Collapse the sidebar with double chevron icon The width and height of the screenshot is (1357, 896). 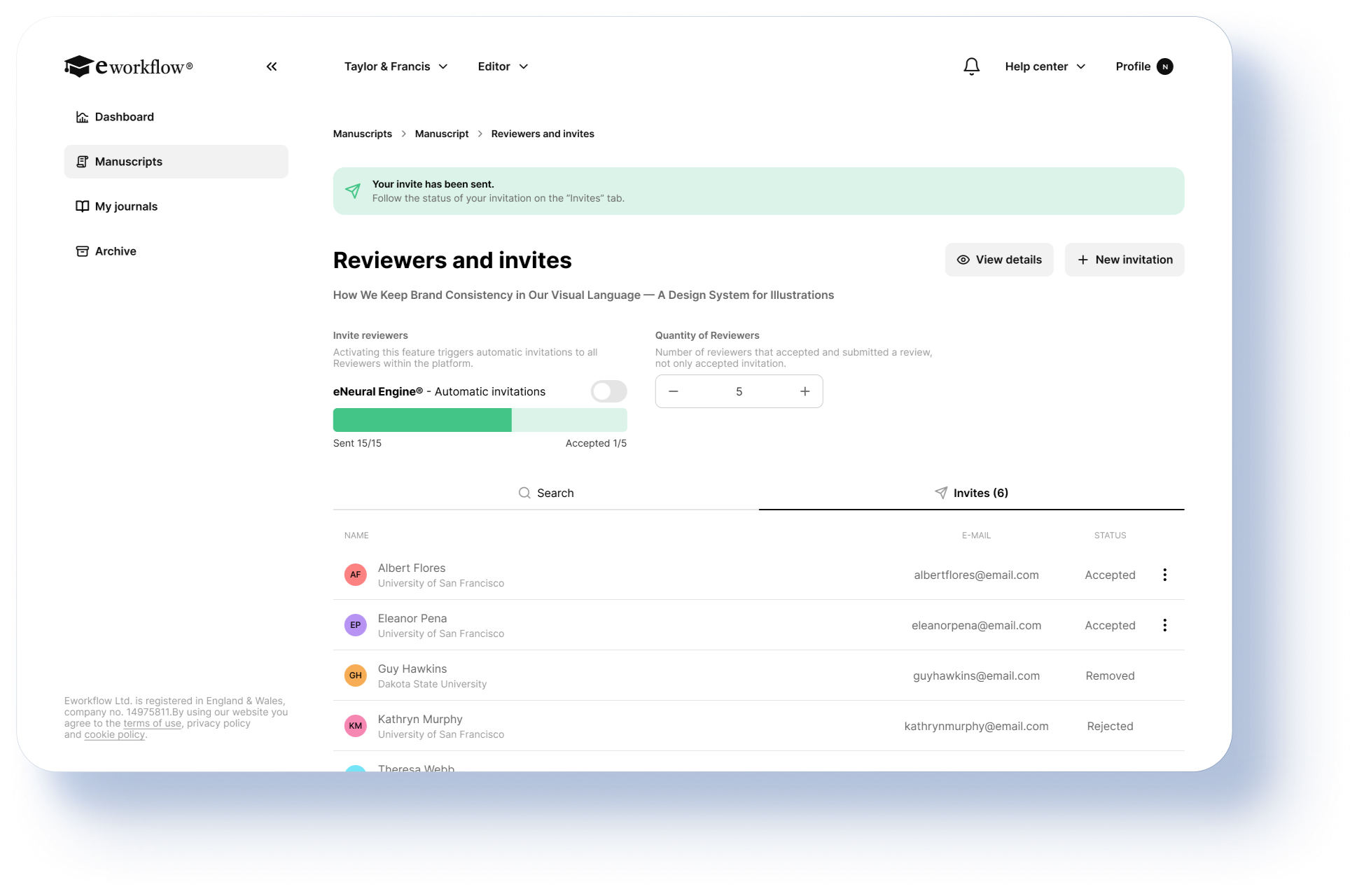pyautogui.click(x=272, y=66)
